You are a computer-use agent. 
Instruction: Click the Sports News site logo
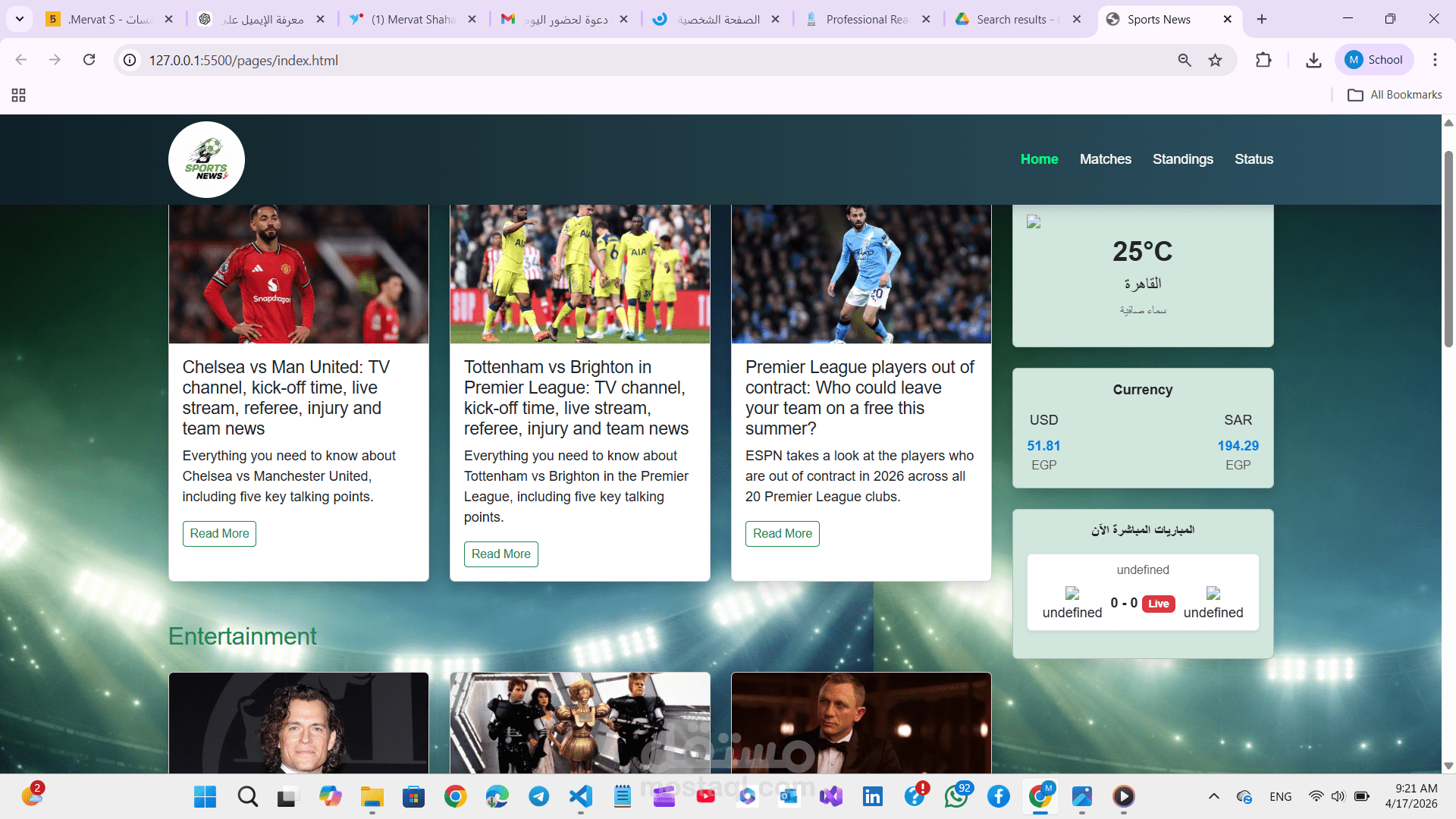206,159
